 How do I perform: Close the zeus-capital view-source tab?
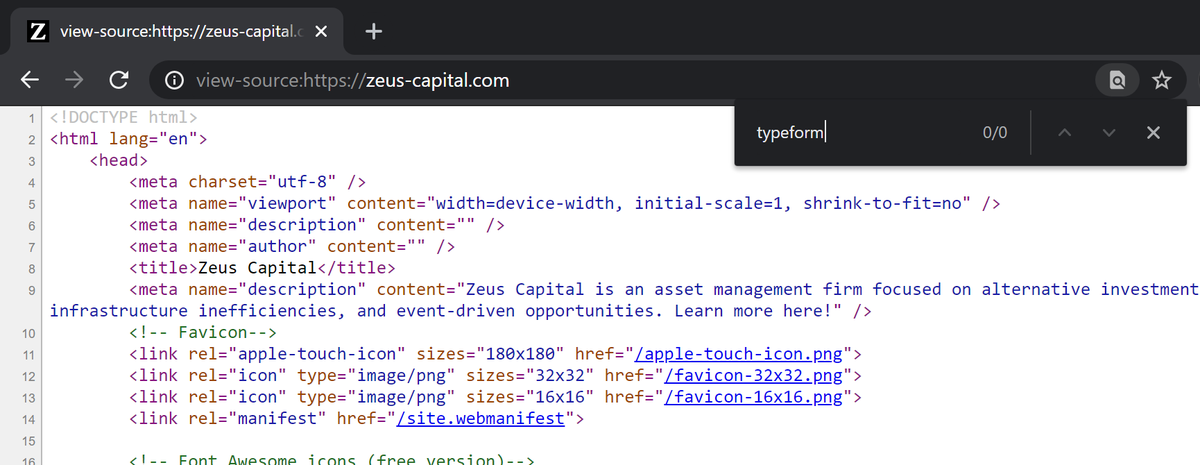(x=321, y=31)
